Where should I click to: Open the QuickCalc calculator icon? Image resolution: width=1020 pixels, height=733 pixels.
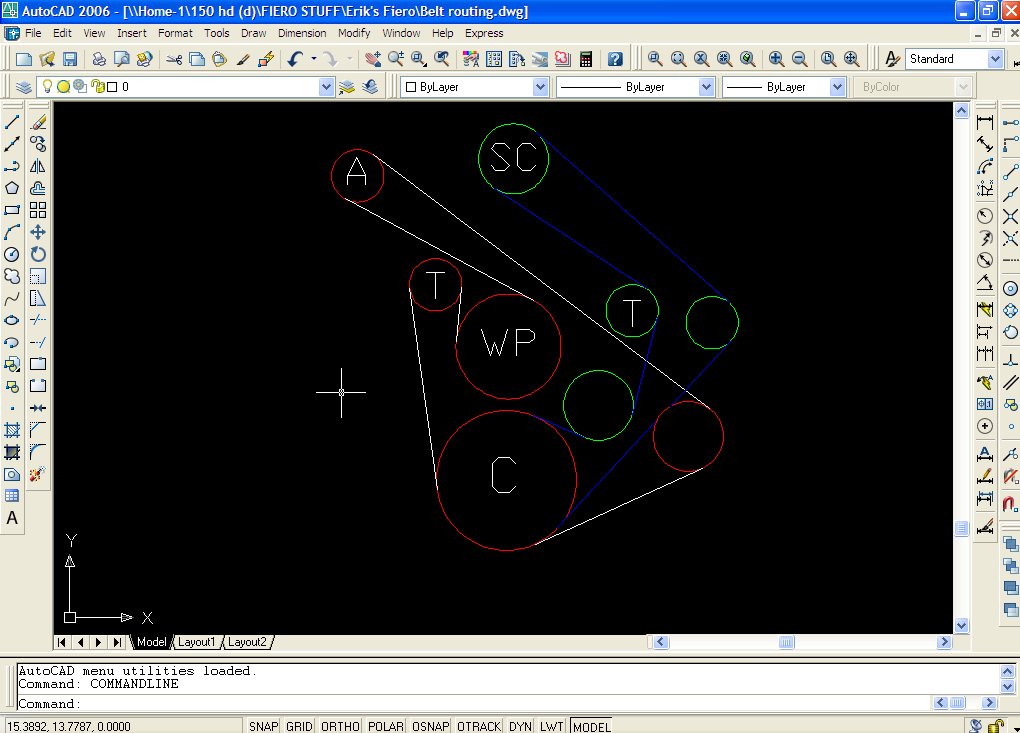click(586, 59)
